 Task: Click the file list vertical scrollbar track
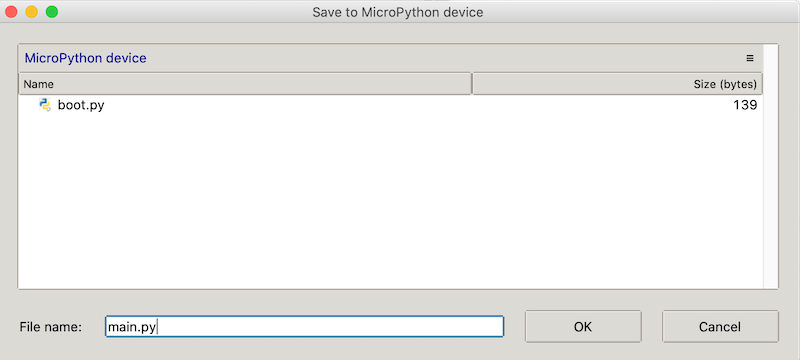[770, 167]
